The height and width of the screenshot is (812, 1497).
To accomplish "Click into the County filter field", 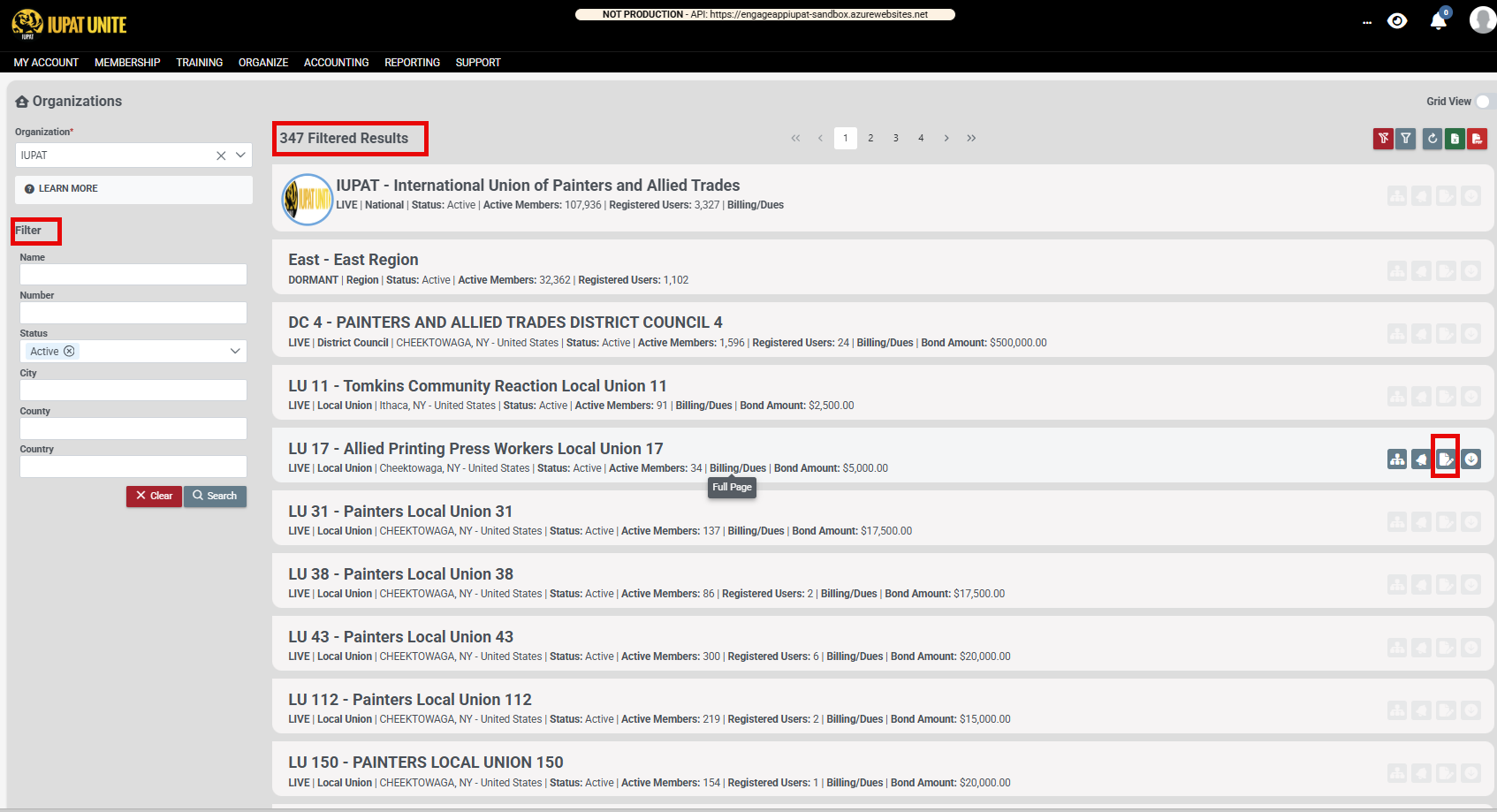I will coord(133,429).
